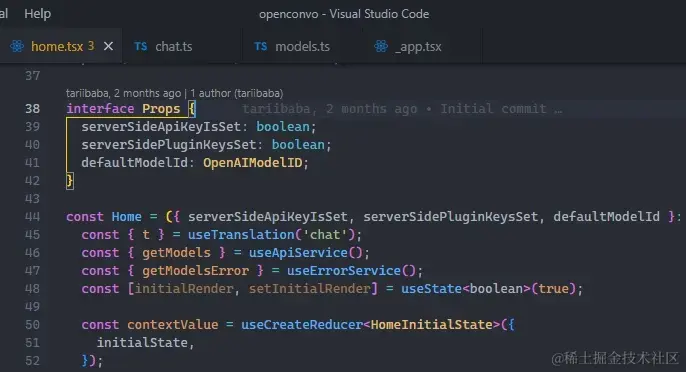
Task: Click the useTranslation call on line 45
Action: click(241, 235)
